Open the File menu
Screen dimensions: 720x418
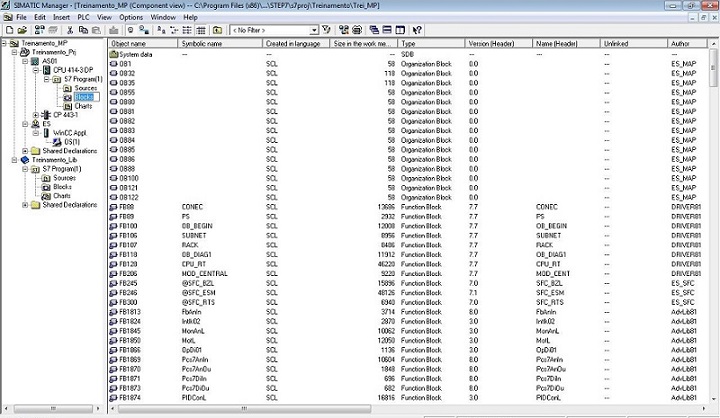point(21,17)
